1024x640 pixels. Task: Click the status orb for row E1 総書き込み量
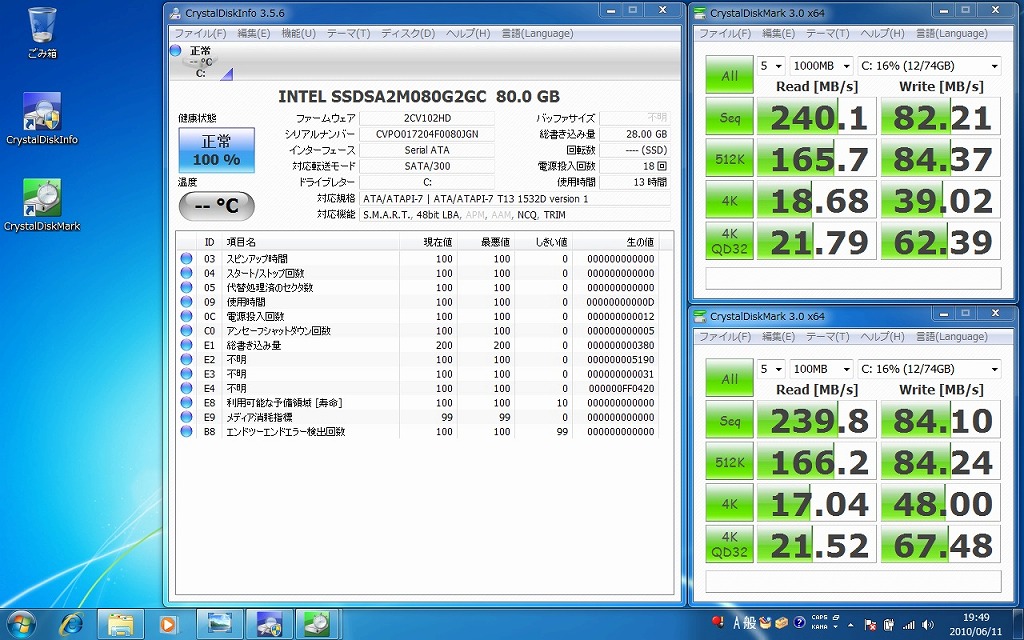[186, 345]
